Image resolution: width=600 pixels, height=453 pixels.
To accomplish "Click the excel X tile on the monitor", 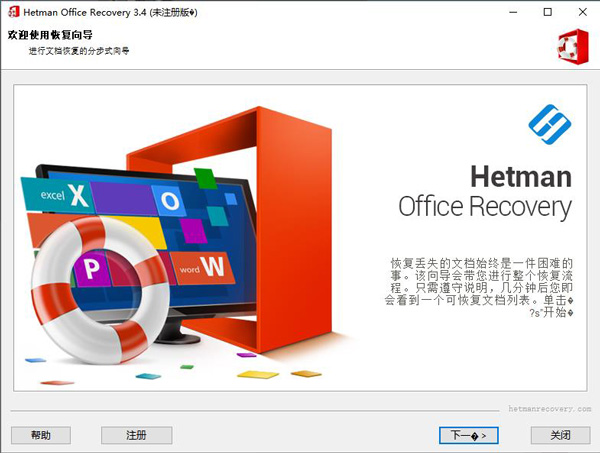I will tap(57, 194).
